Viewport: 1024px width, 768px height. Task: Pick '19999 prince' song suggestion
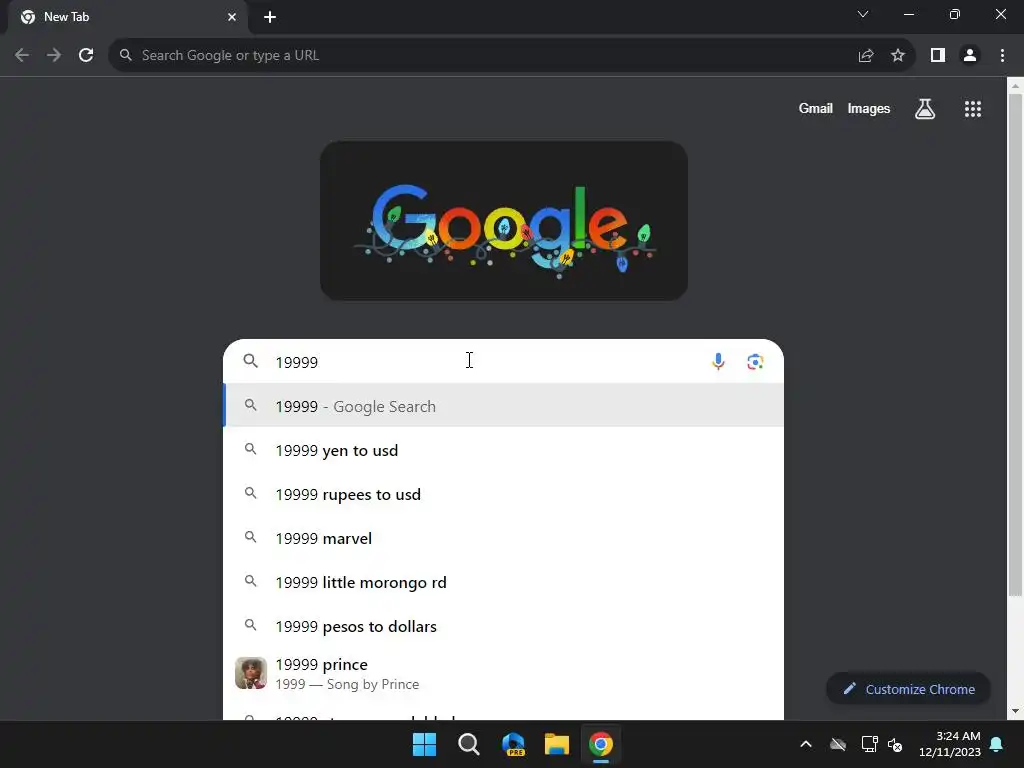(x=504, y=673)
